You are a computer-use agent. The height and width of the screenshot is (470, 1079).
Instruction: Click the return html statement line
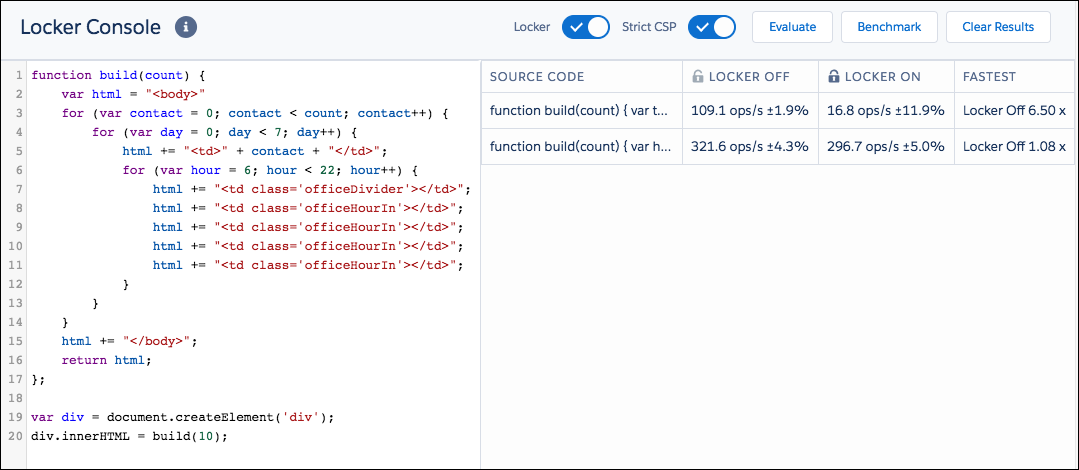tap(106, 360)
